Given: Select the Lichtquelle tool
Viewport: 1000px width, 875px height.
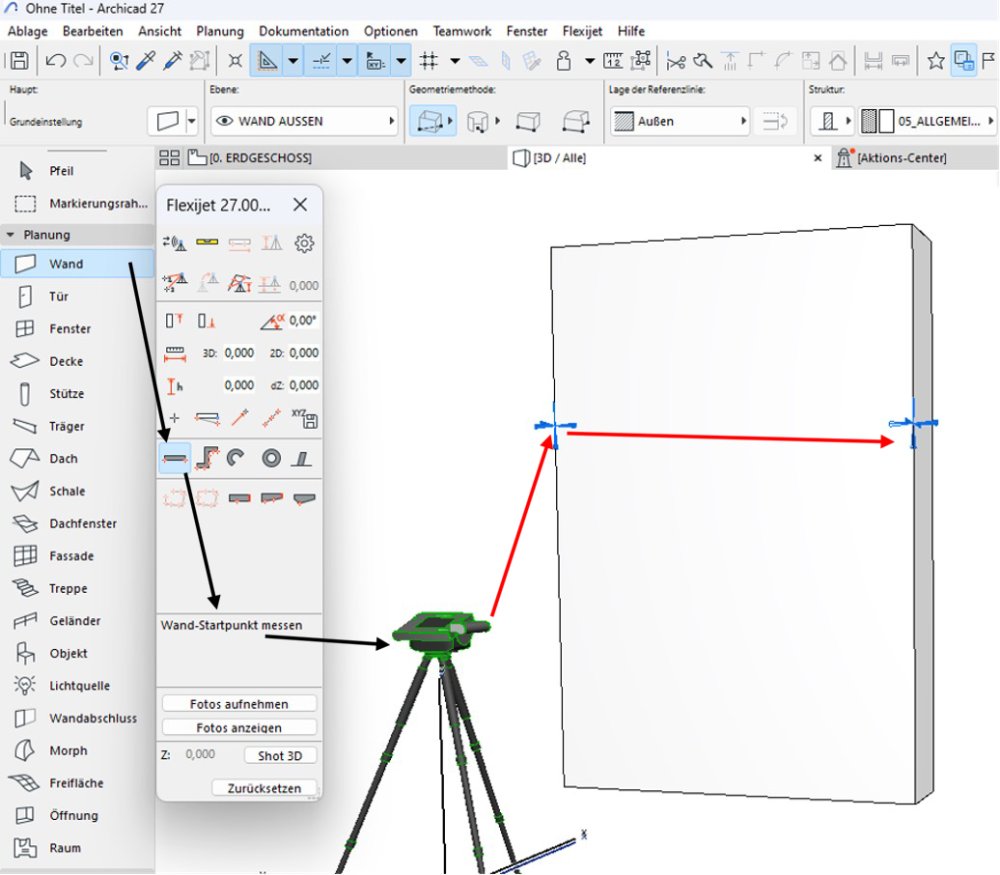Looking at the screenshot, I should coord(77,686).
